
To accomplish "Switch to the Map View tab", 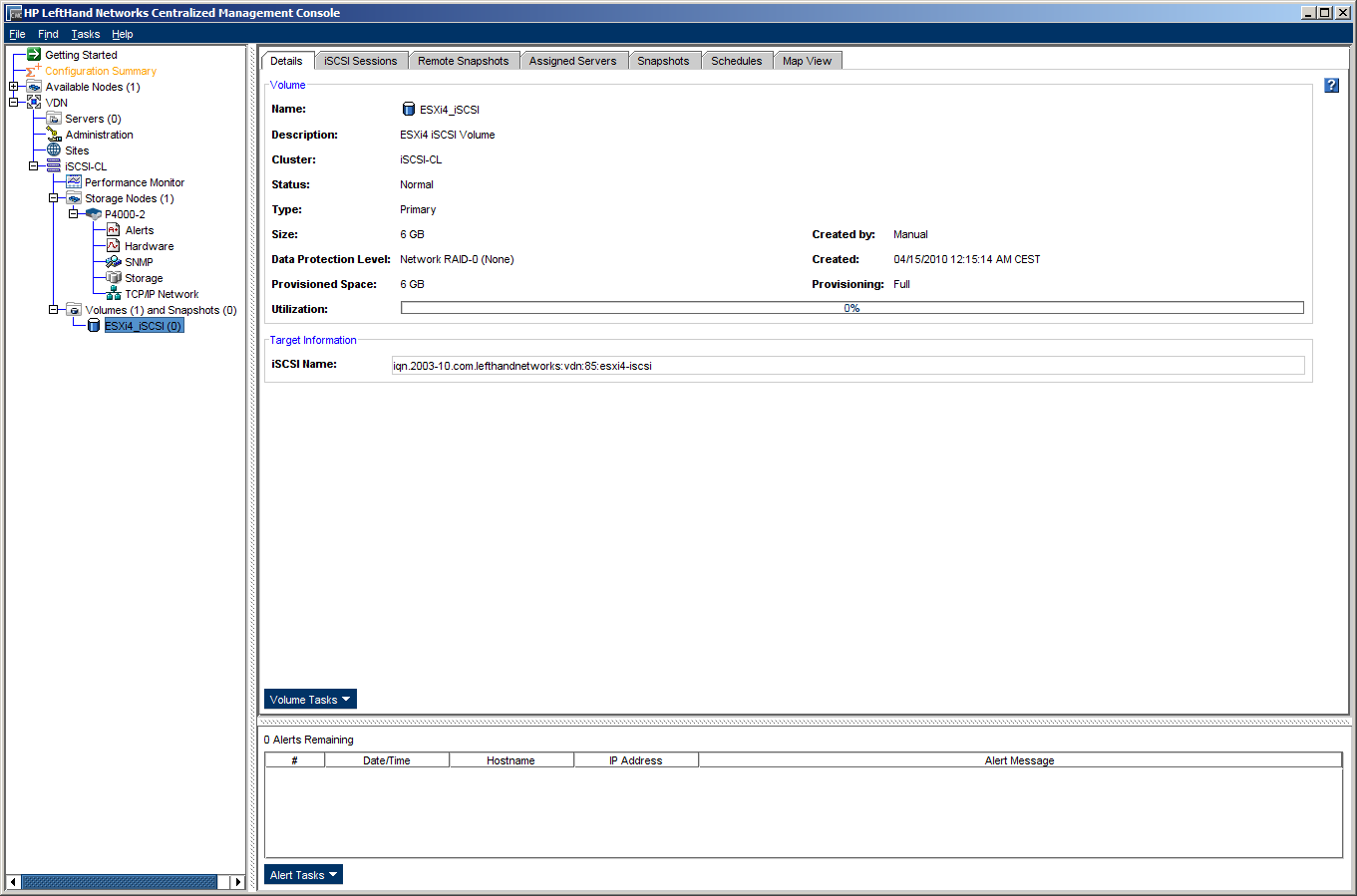I will point(807,61).
